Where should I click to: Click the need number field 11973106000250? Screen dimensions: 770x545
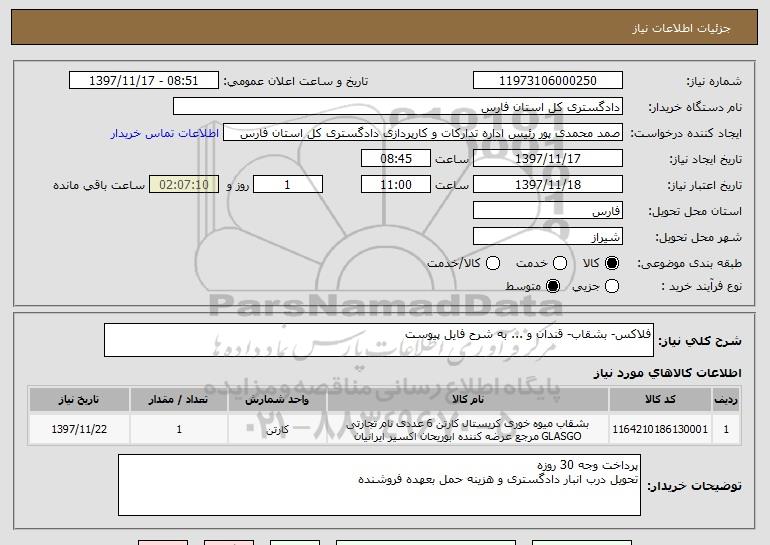click(x=548, y=81)
